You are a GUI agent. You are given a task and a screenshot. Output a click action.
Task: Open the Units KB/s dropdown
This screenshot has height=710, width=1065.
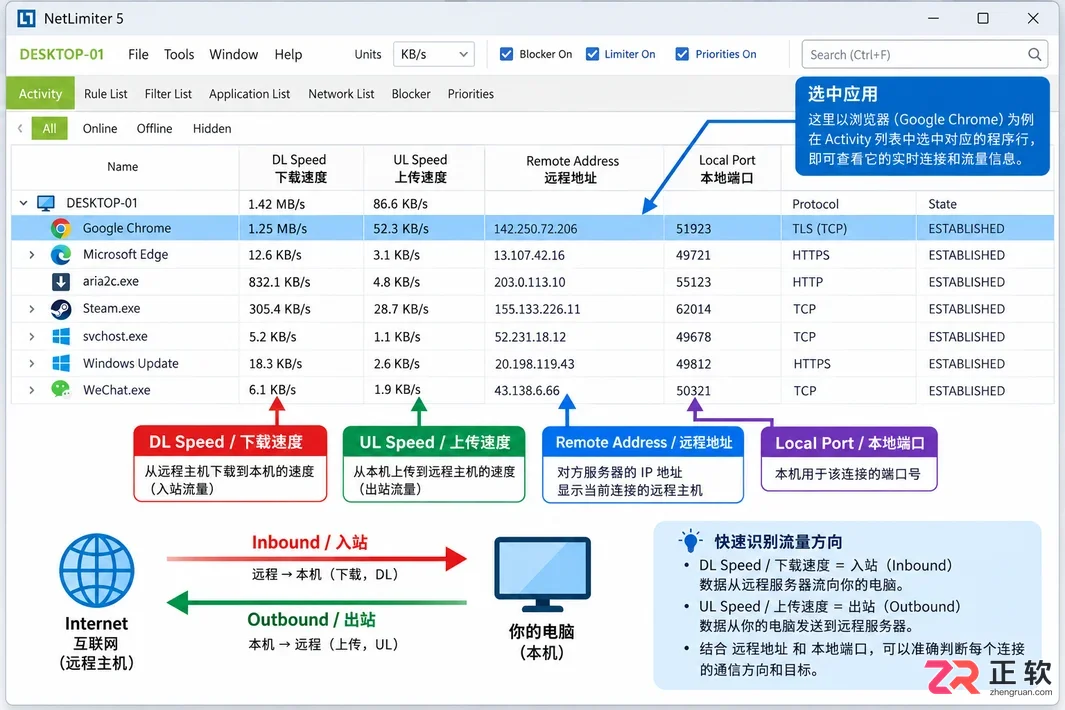433,54
